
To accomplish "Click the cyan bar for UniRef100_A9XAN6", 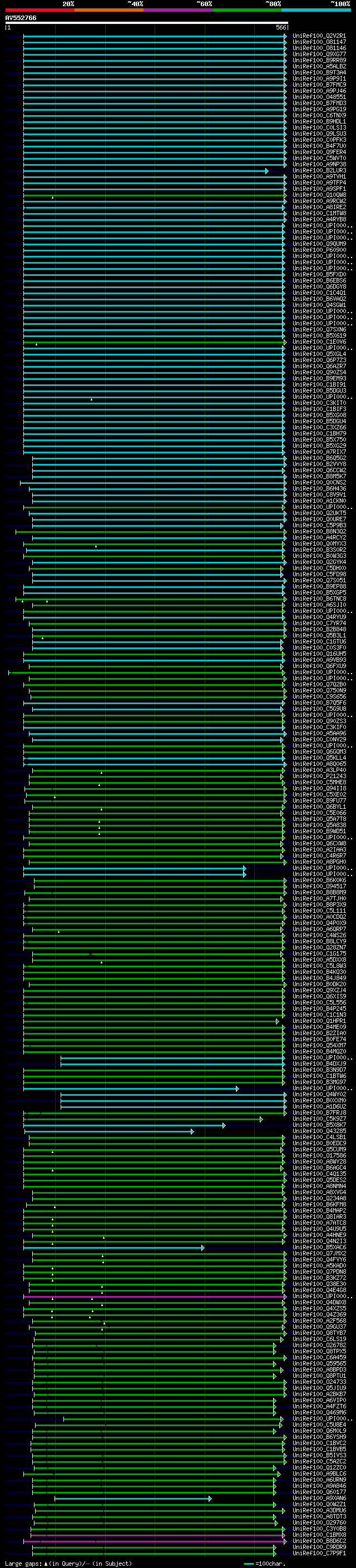I will click(x=132, y=1498).
